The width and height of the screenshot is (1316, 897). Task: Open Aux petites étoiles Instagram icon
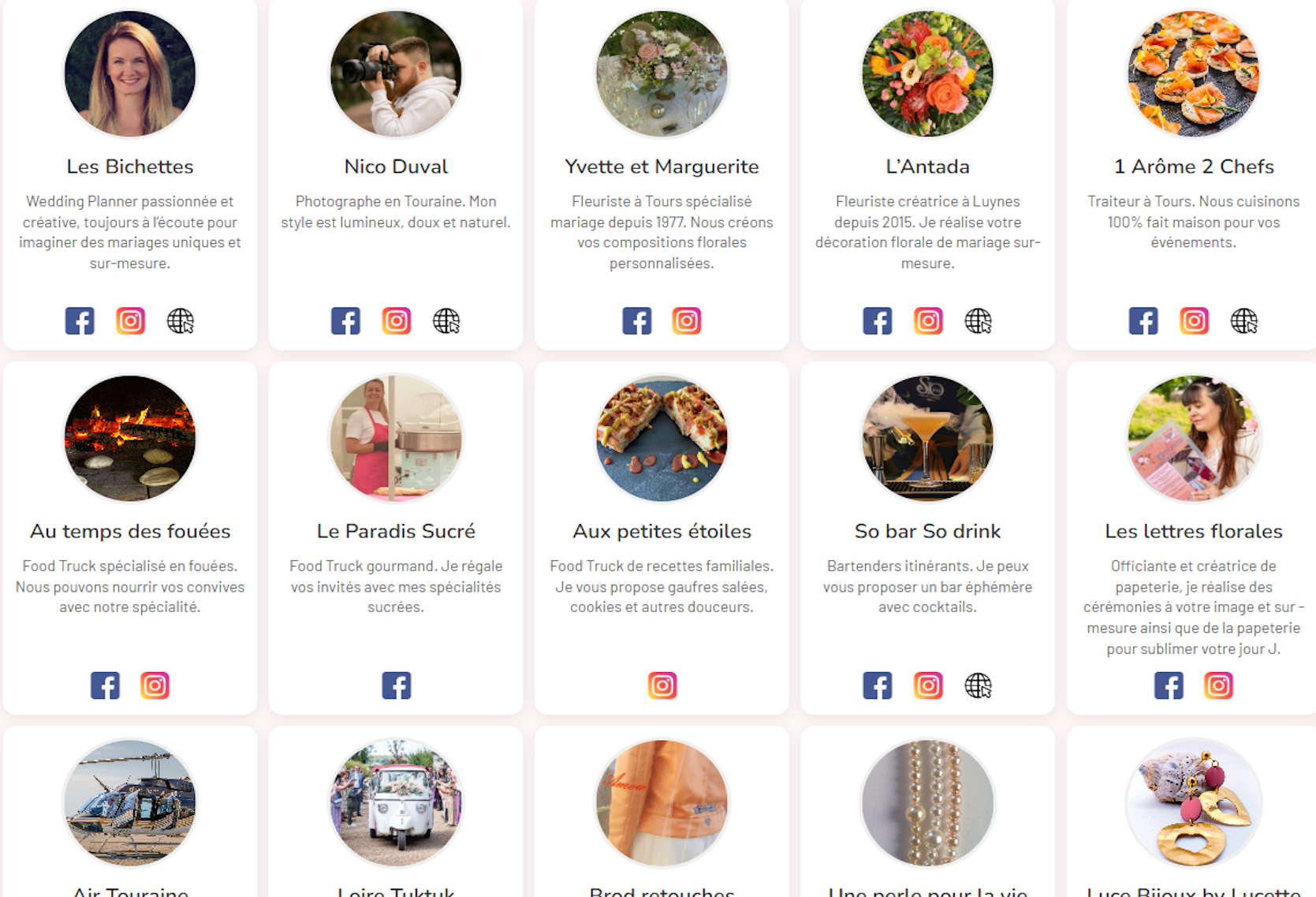662,686
